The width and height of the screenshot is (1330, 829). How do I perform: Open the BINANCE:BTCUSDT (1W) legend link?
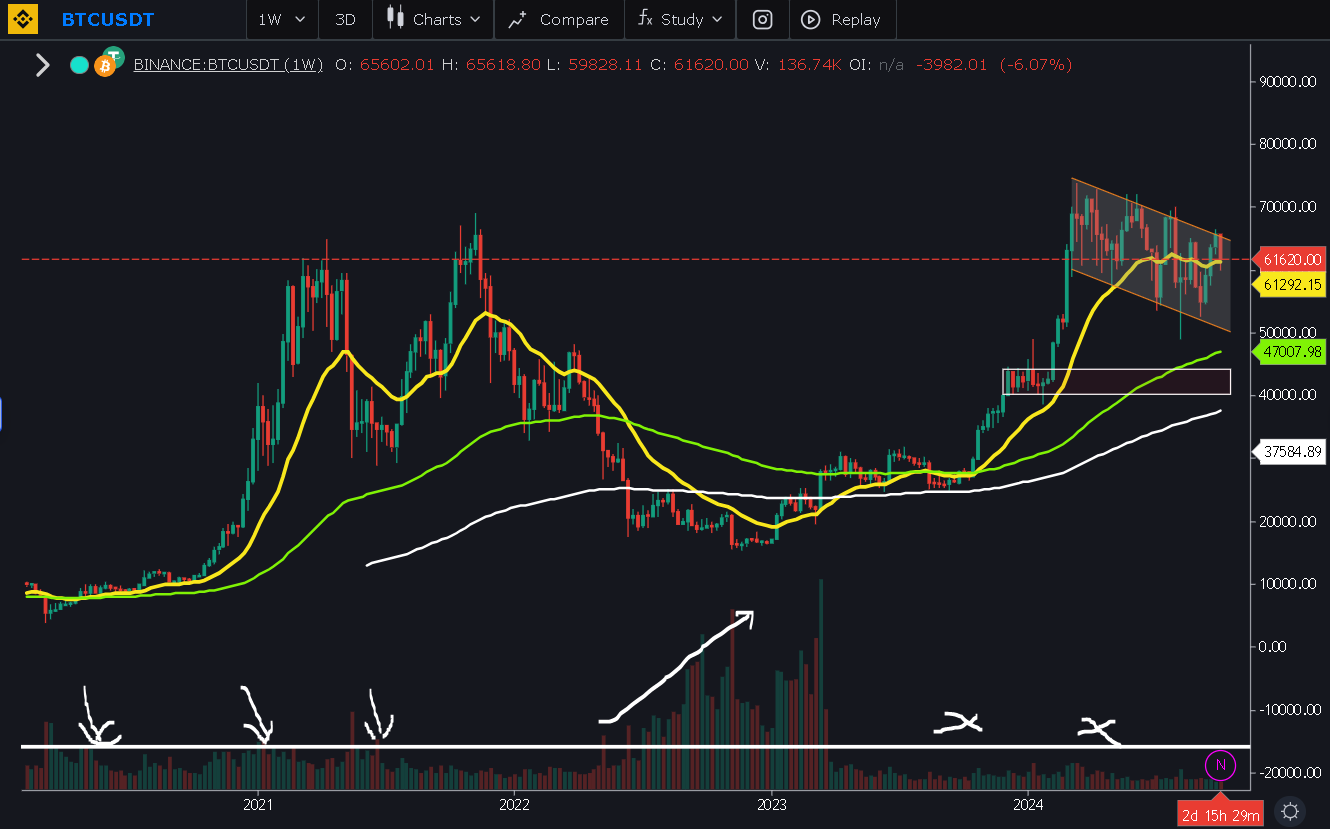point(227,64)
